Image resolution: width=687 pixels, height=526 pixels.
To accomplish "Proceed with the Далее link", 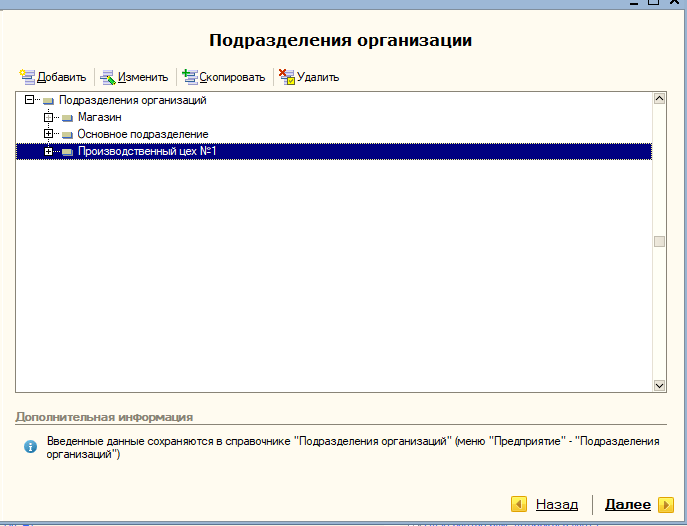I will pyautogui.click(x=627, y=505).
